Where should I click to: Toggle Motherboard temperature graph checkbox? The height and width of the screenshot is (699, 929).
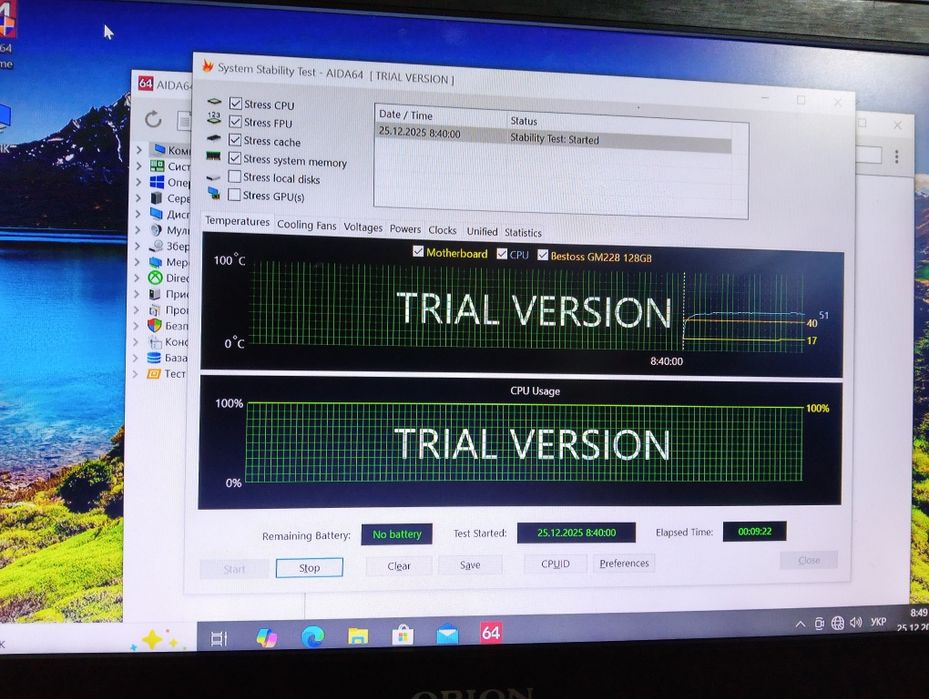(x=418, y=252)
